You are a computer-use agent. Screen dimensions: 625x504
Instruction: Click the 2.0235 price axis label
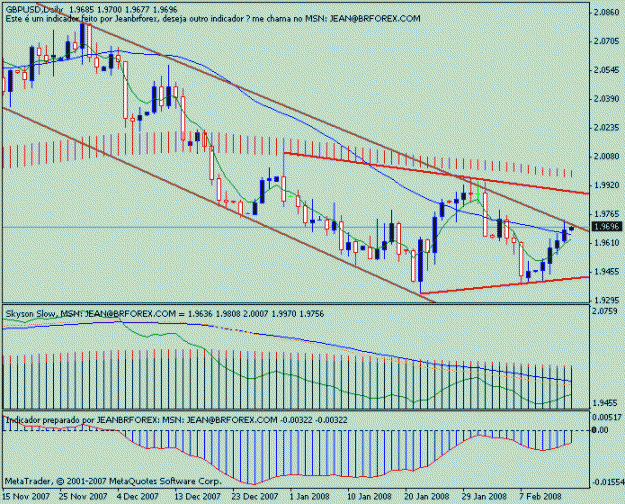[x=607, y=128]
